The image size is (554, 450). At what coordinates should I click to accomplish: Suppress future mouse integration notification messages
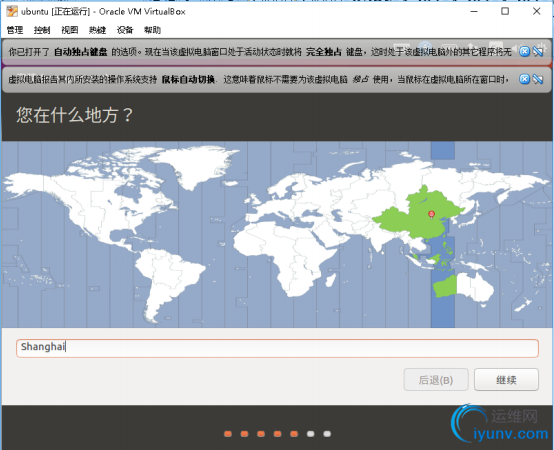[x=538, y=79]
